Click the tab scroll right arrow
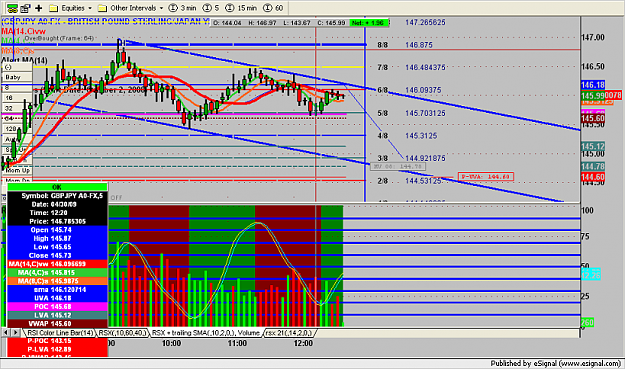Screen dimensions: 625x369 tap(15, 332)
